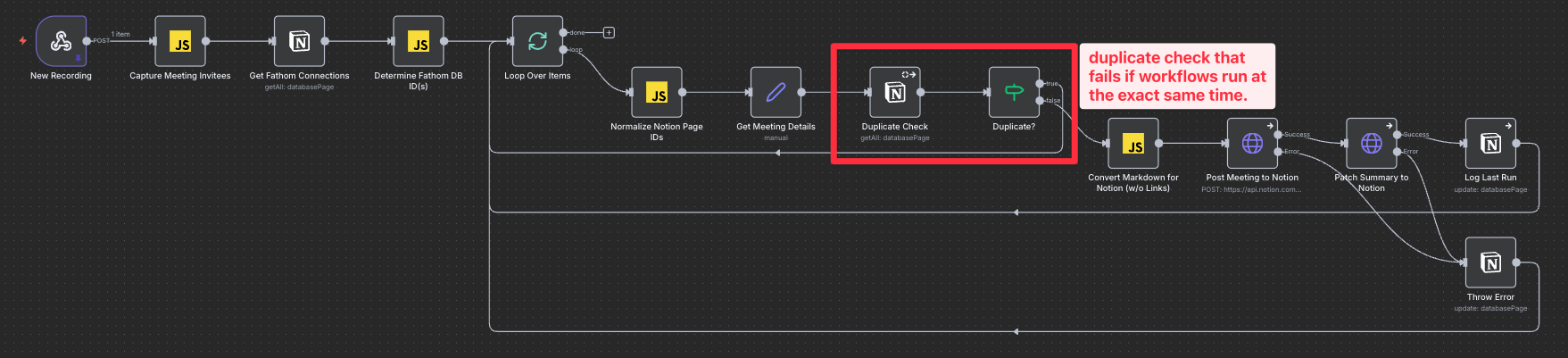Click the false output handle of Duplicate?
This screenshot has width=1568, height=358.
point(1040,101)
